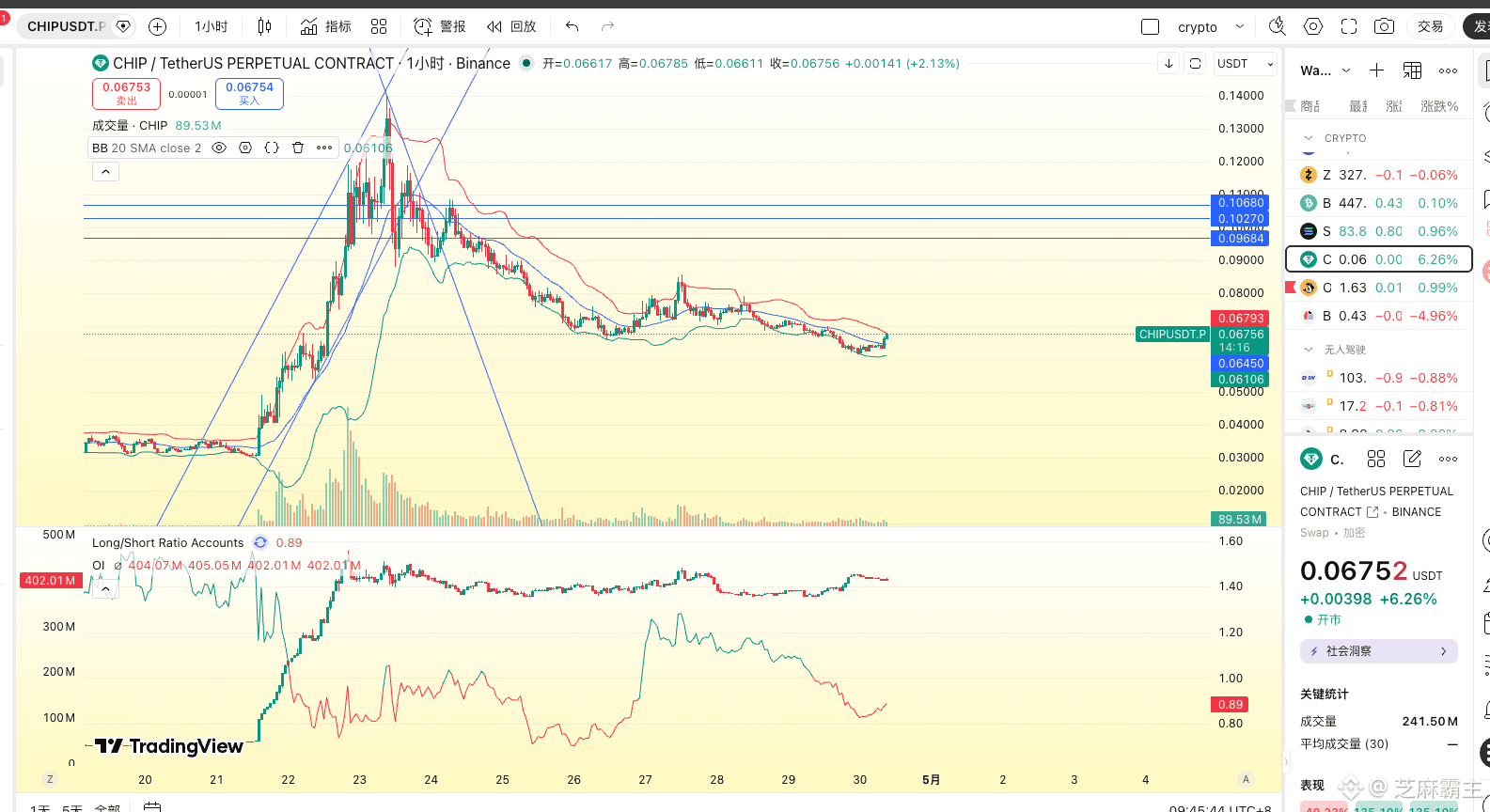Add a symbol to the watchlist
The height and width of the screenshot is (812, 1490).
point(1376,70)
